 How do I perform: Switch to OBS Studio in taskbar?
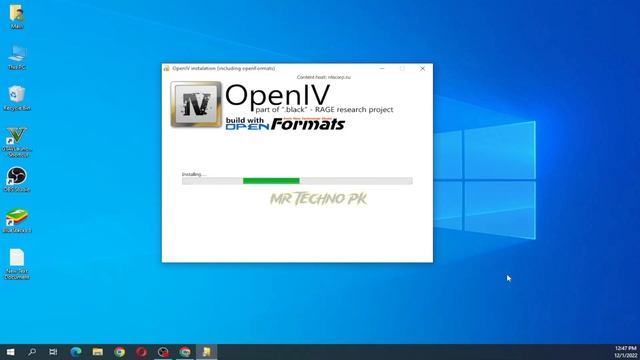(x=163, y=352)
